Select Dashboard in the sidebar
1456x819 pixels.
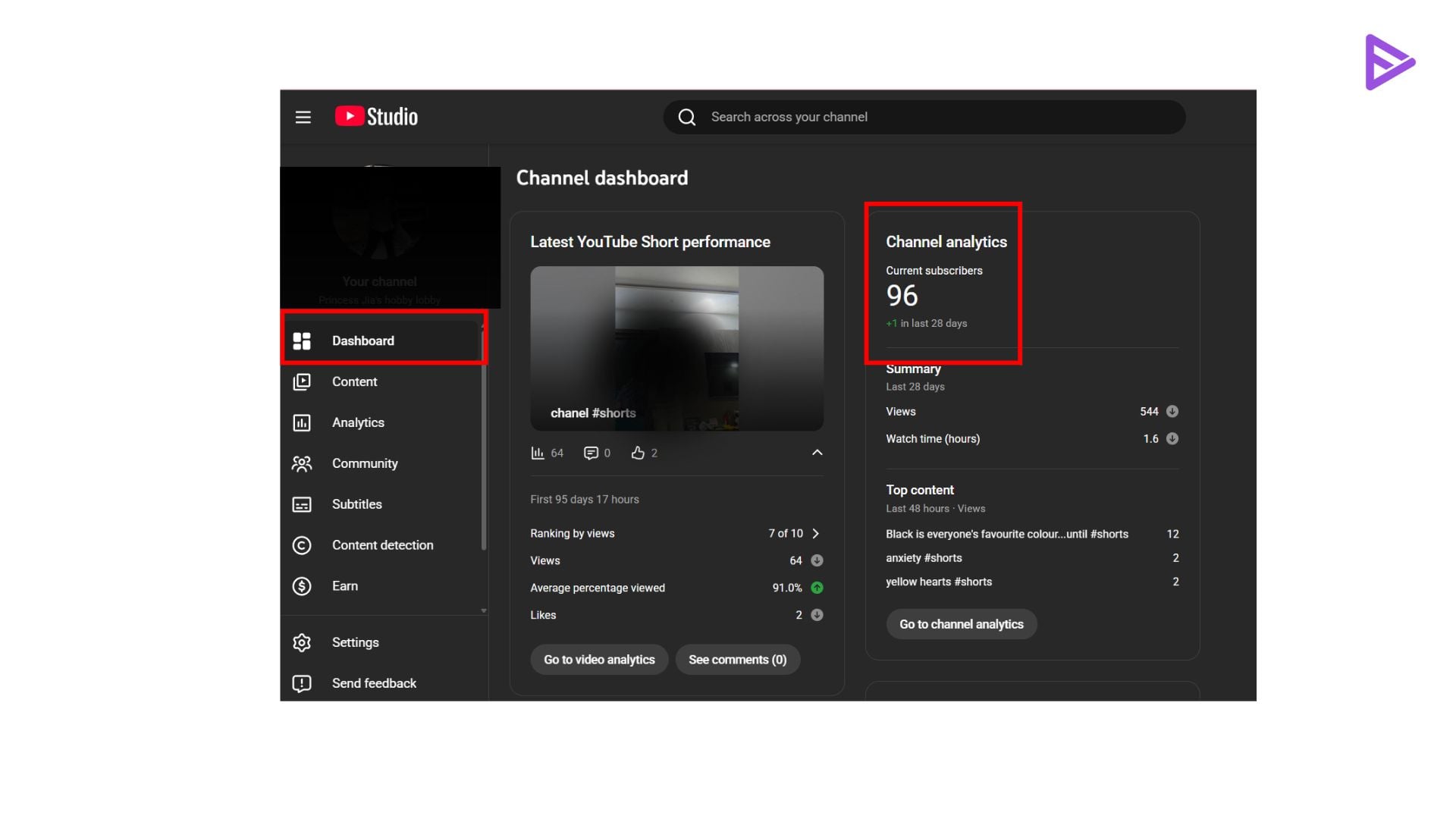pos(363,340)
